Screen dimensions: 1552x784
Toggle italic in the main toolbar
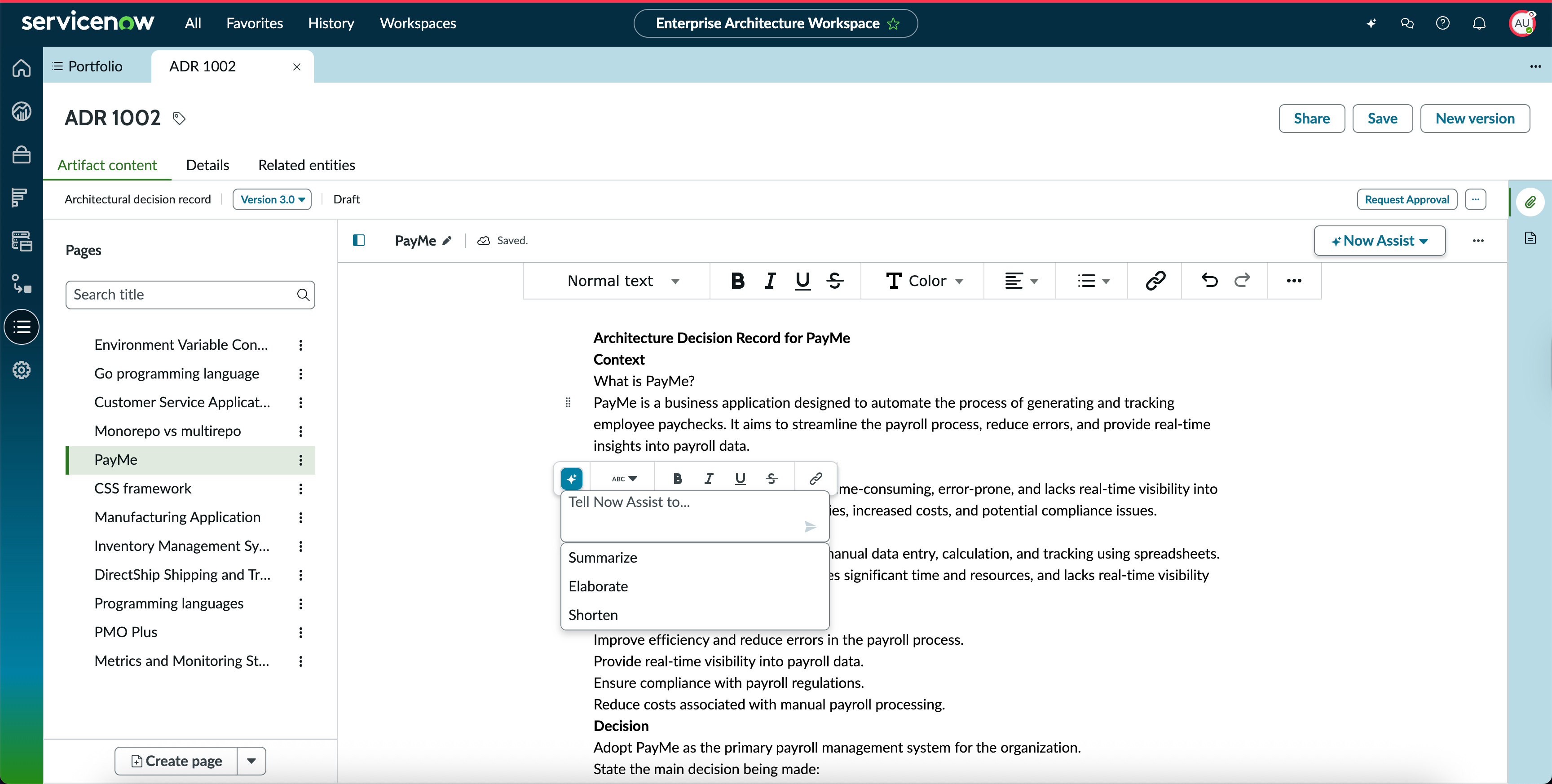click(x=770, y=281)
